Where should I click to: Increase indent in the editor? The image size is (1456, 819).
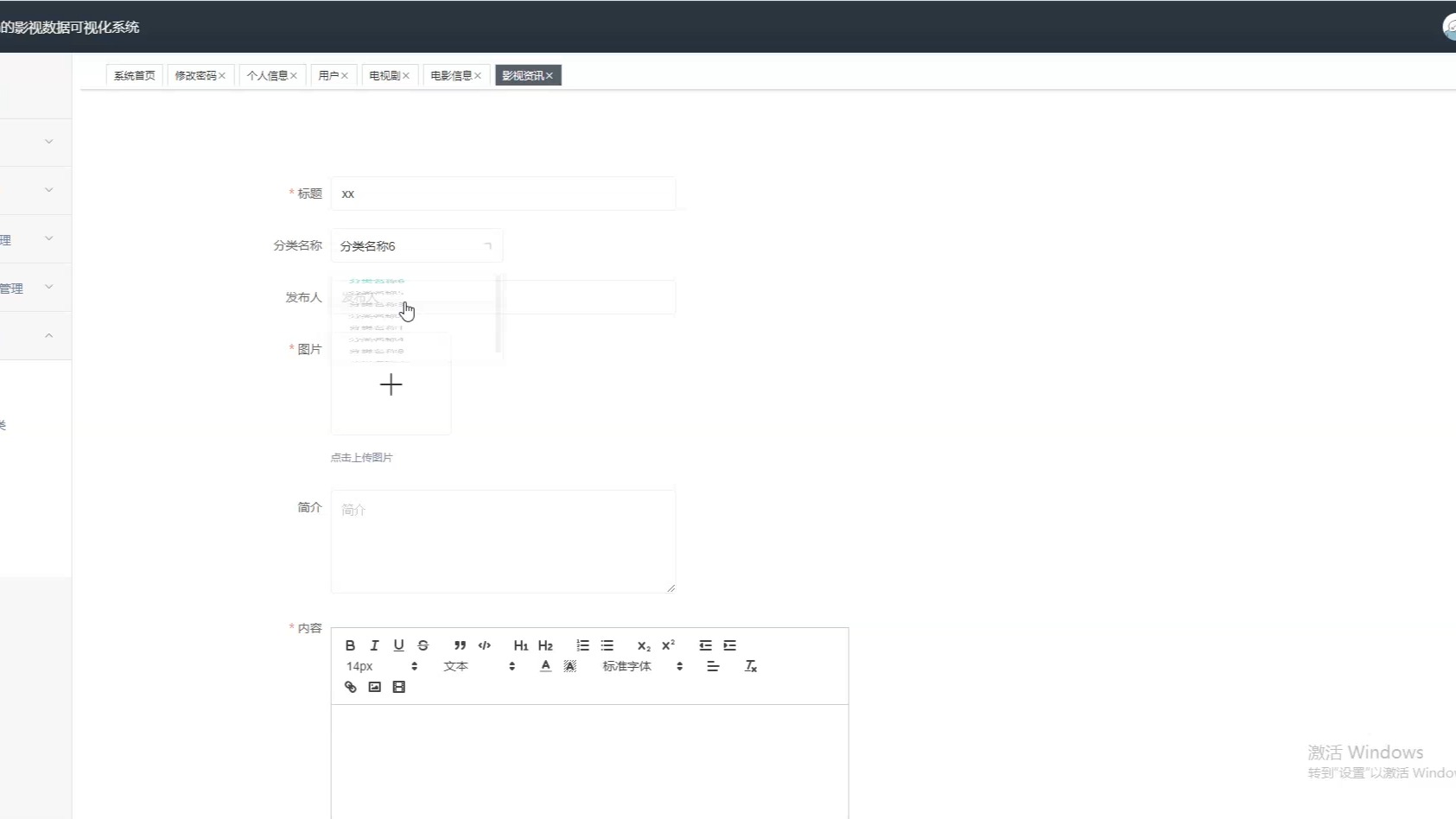[x=729, y=645]
